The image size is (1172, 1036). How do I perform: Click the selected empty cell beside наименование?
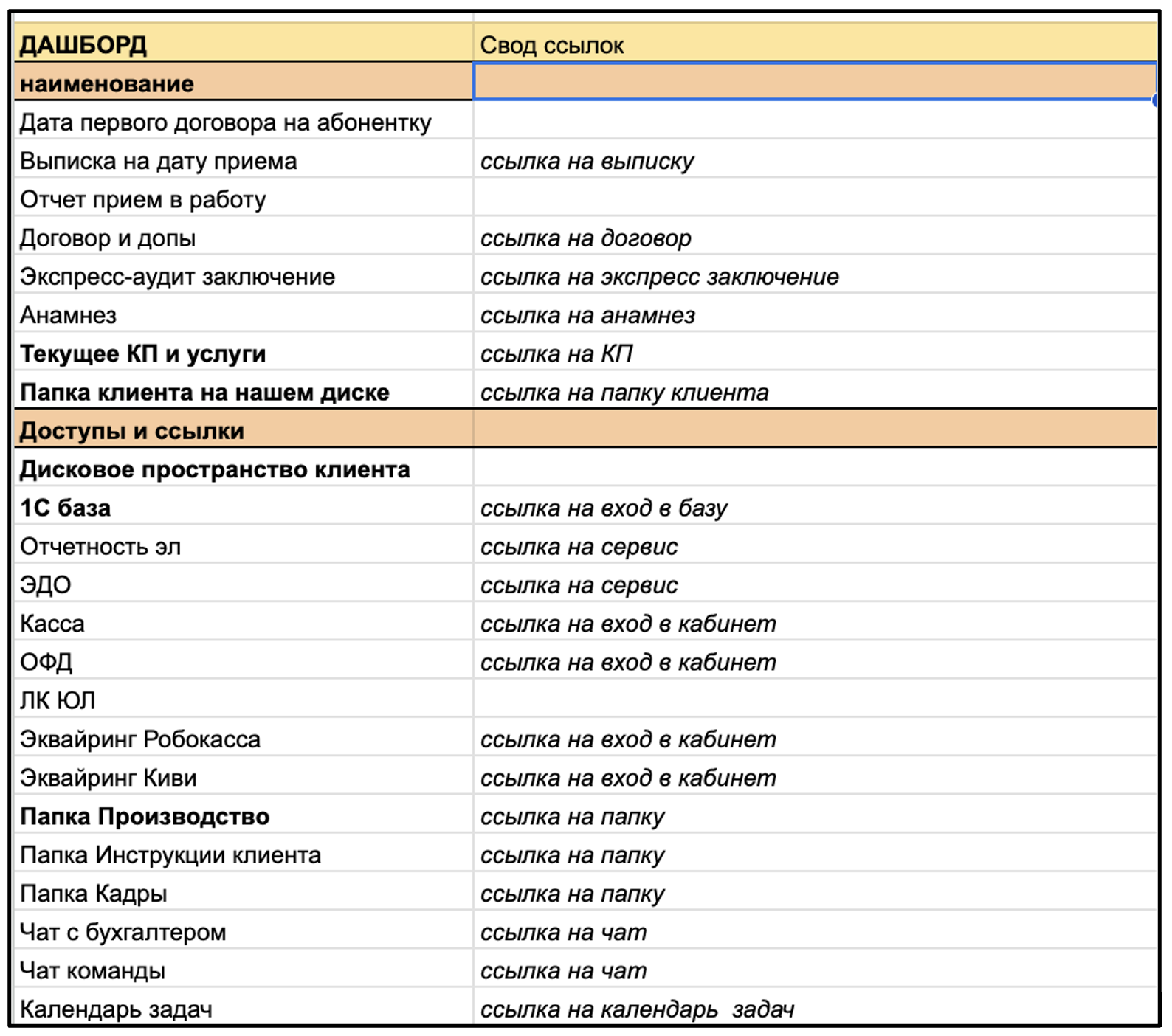815,82
